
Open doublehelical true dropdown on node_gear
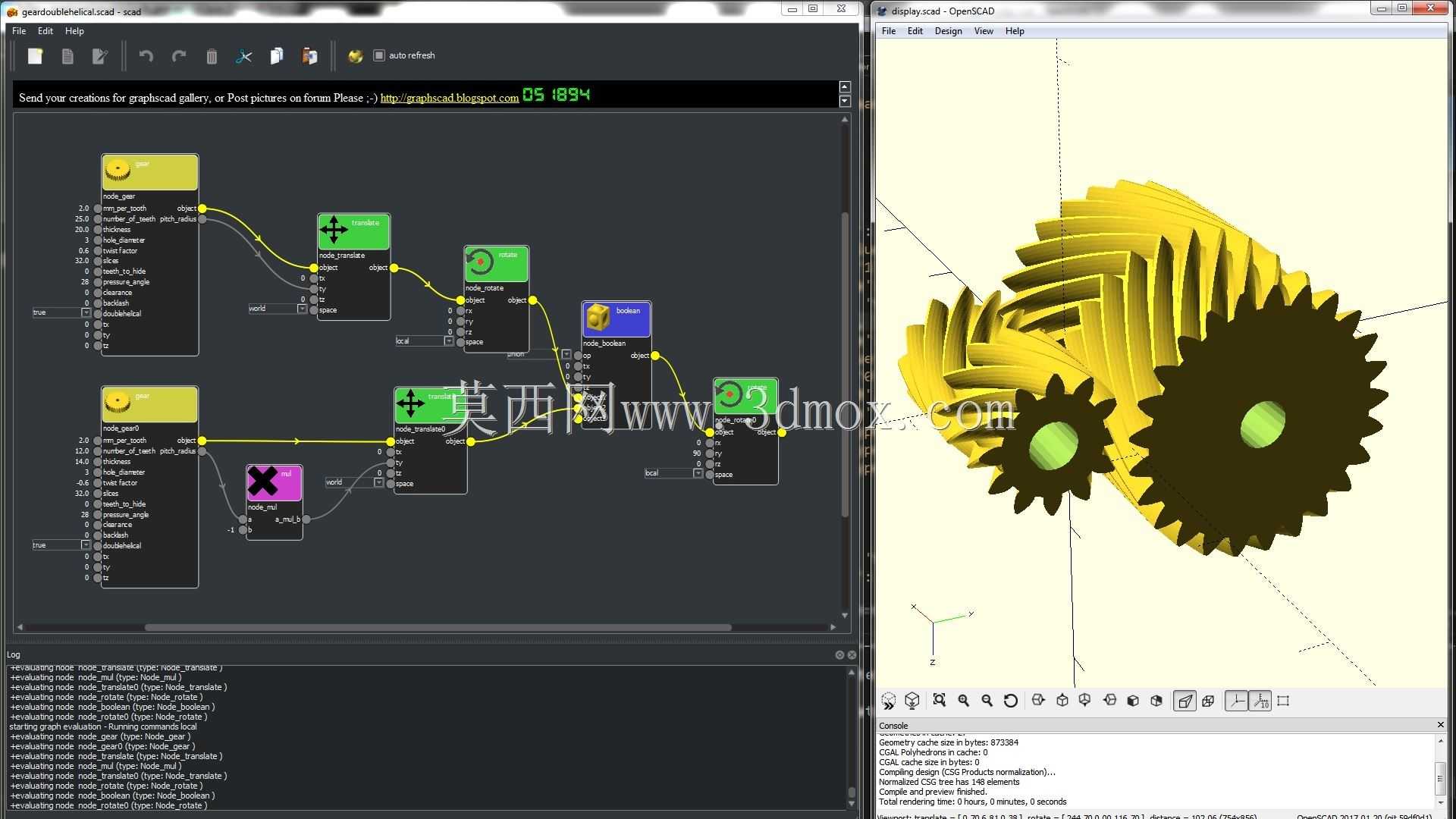click(61, 312)
